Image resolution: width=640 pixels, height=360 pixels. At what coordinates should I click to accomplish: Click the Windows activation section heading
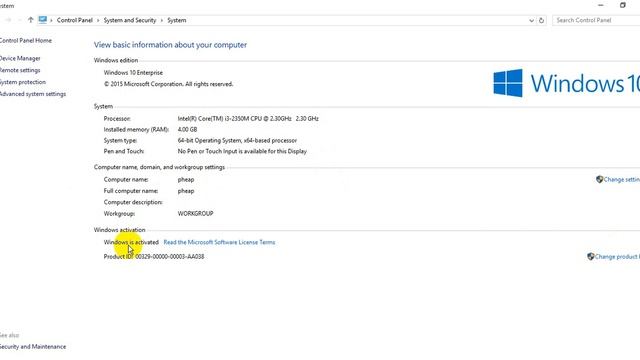pyautogui.click(x=120, y=230)
